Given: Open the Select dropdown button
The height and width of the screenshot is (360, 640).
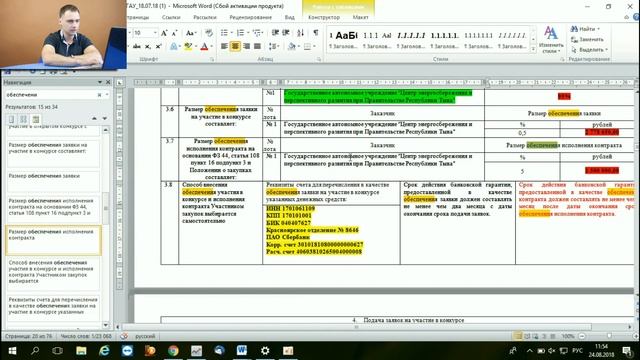Looking at the screenshot, I should click(589, 50).
